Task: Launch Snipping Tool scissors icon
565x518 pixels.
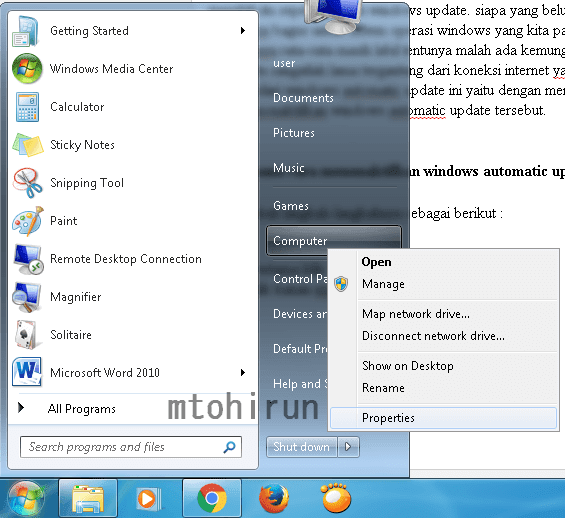Action: coord(27,183)
